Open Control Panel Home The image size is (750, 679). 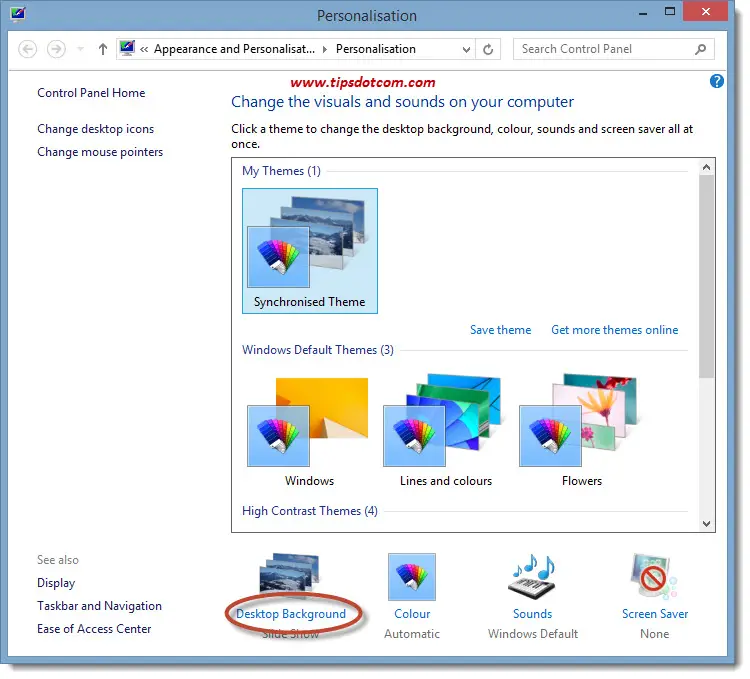coord(91,93)
